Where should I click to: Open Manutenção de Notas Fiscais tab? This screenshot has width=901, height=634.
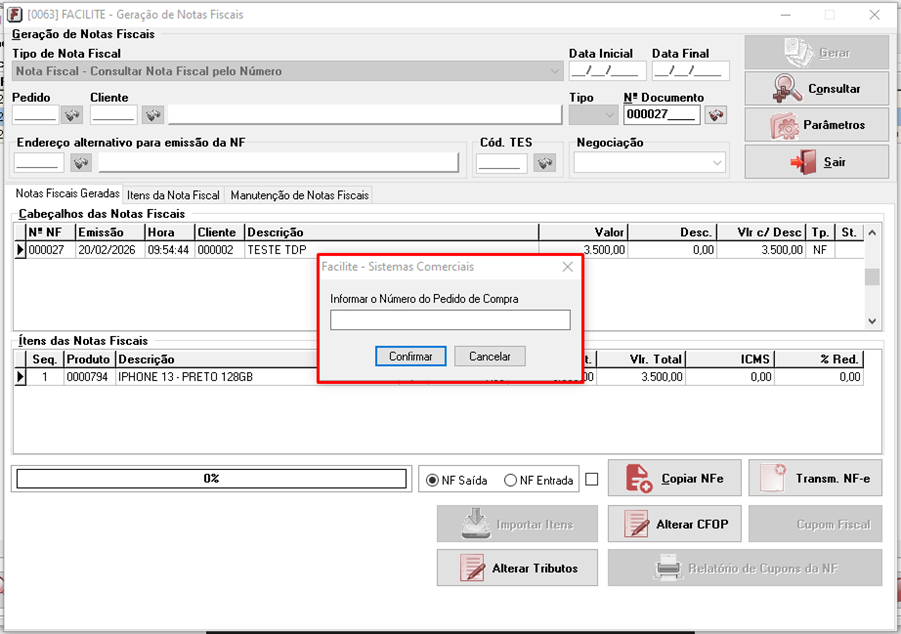tap(299, 195)
